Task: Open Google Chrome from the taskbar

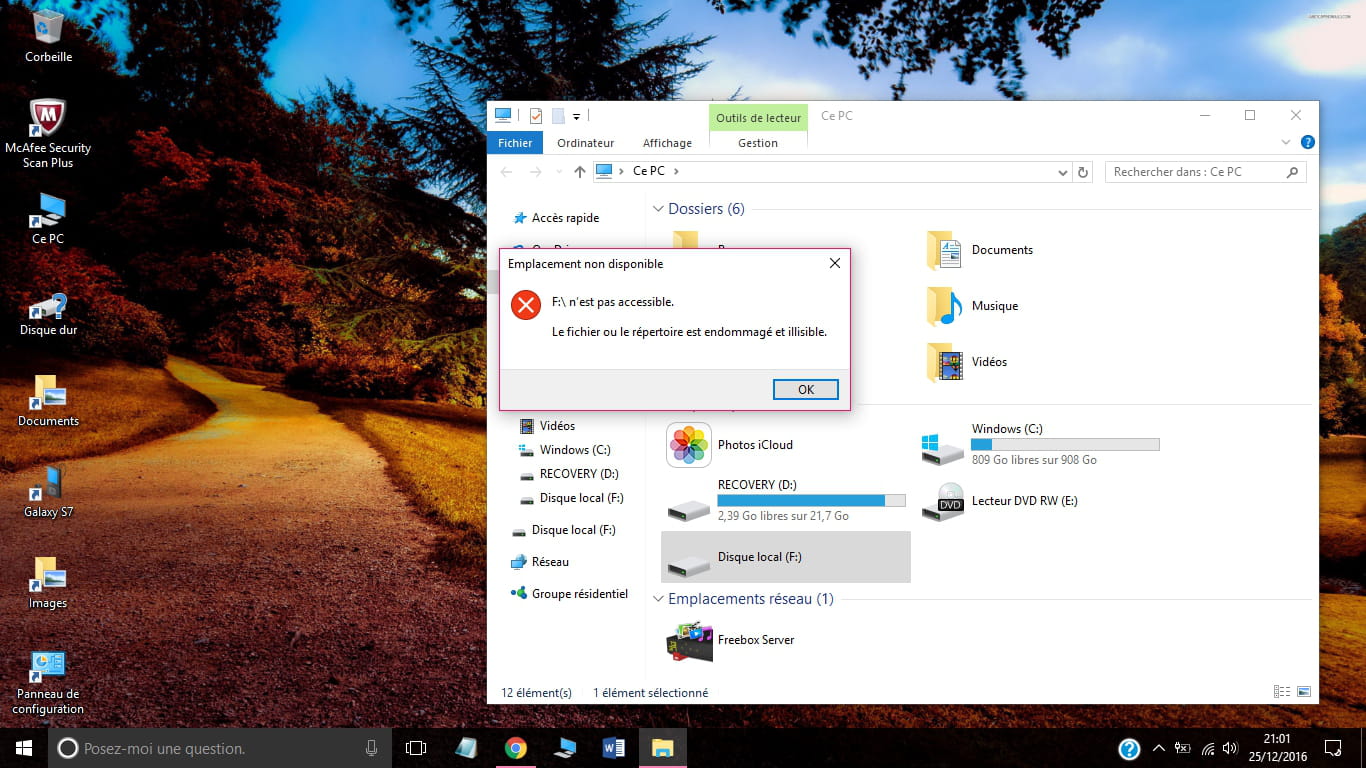Action: (x=516, y=748)
